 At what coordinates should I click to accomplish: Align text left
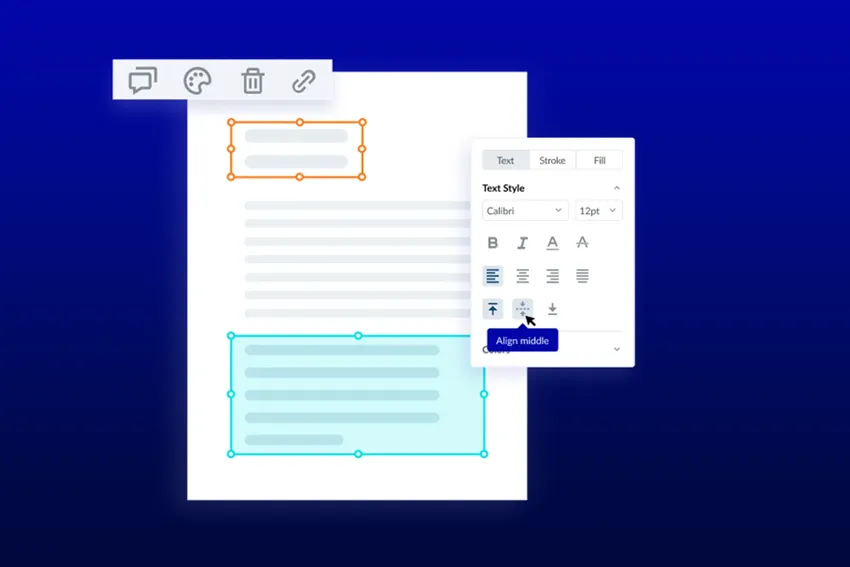coord(493,276)
